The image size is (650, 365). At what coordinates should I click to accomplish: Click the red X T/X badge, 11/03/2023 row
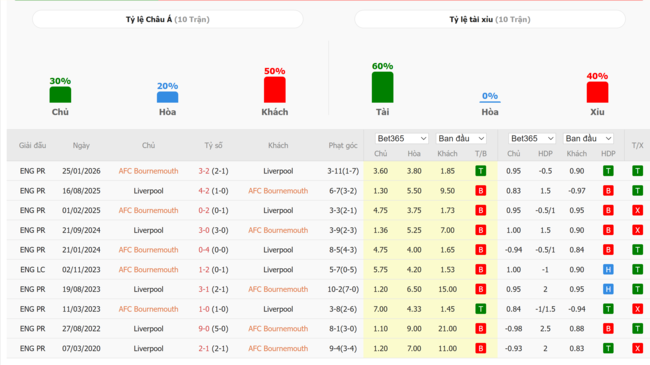pos(637,309)
